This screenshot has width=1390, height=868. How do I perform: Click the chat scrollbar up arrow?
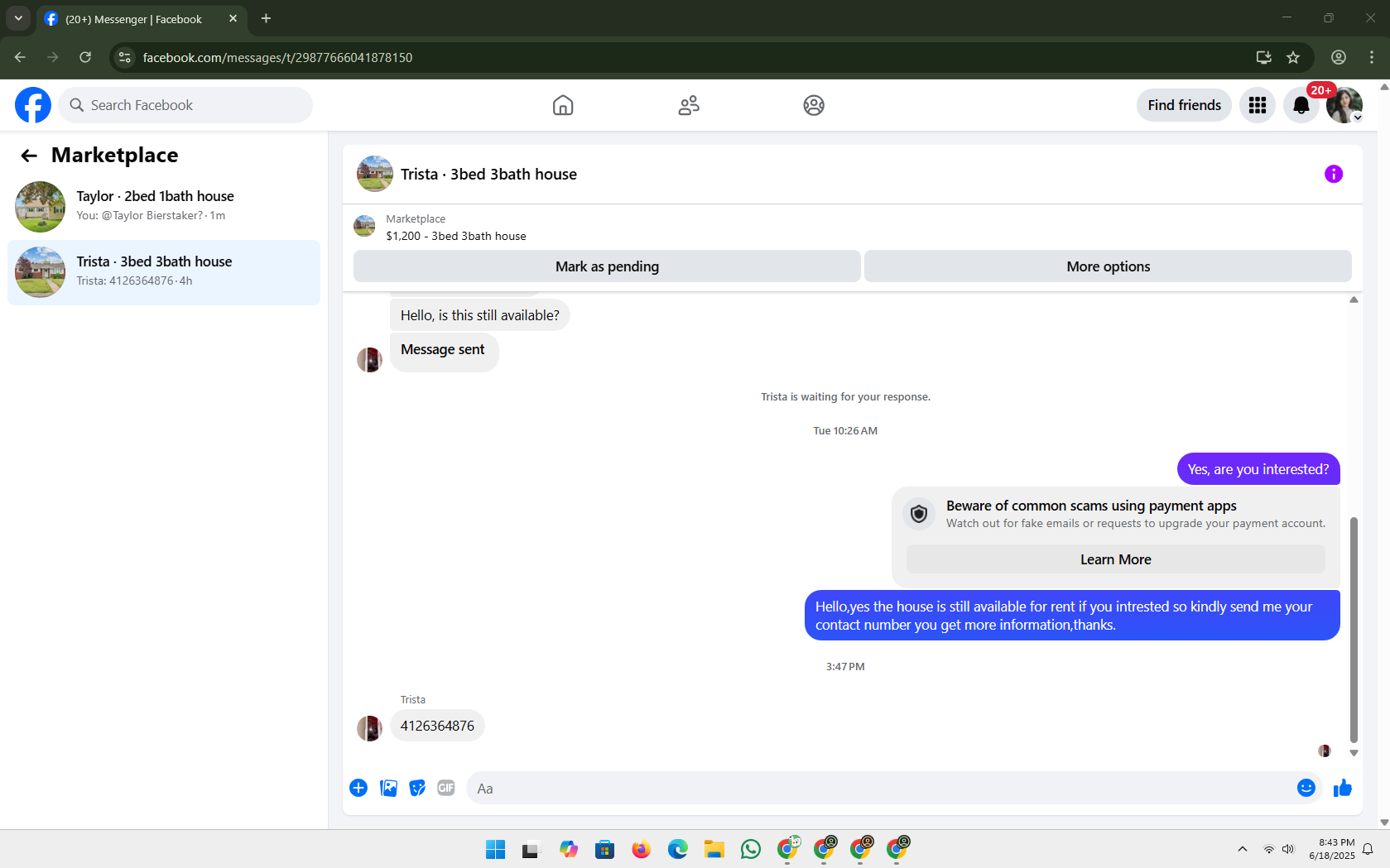1354,300
